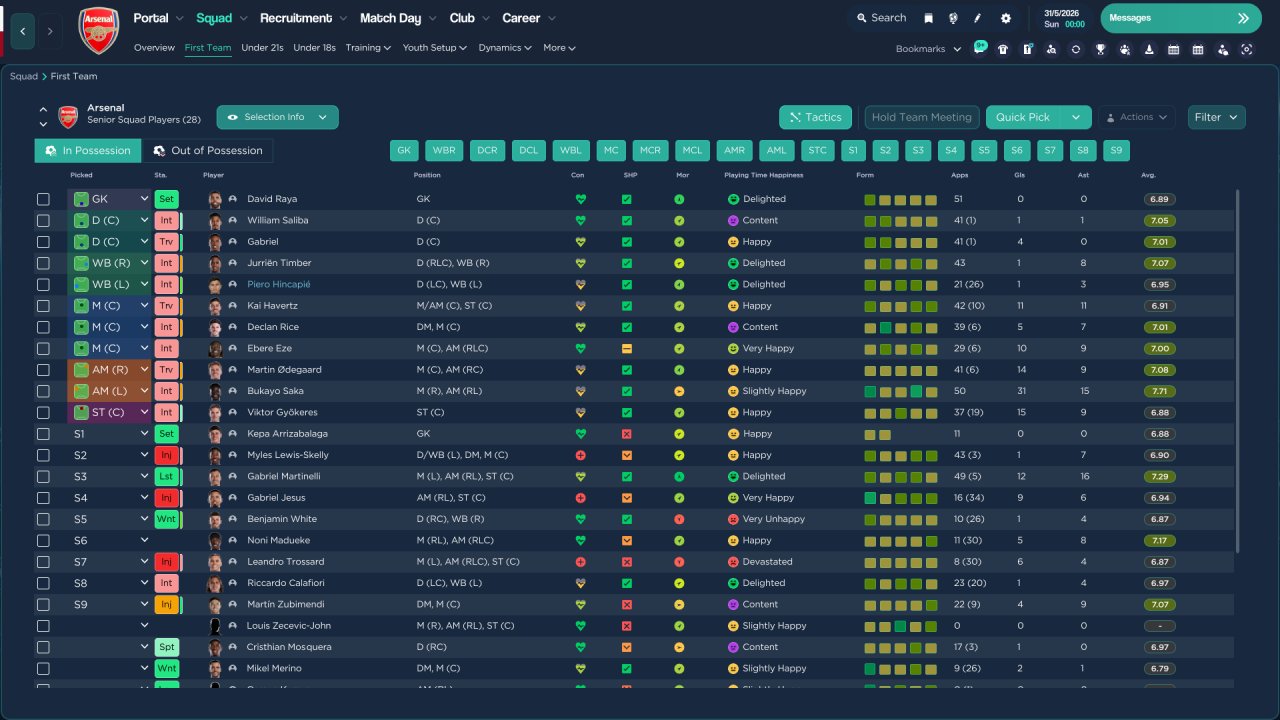Screen dimensions: 1280x720
Task: Open the trophy shortcut icon
Action: click(1100, 49)
